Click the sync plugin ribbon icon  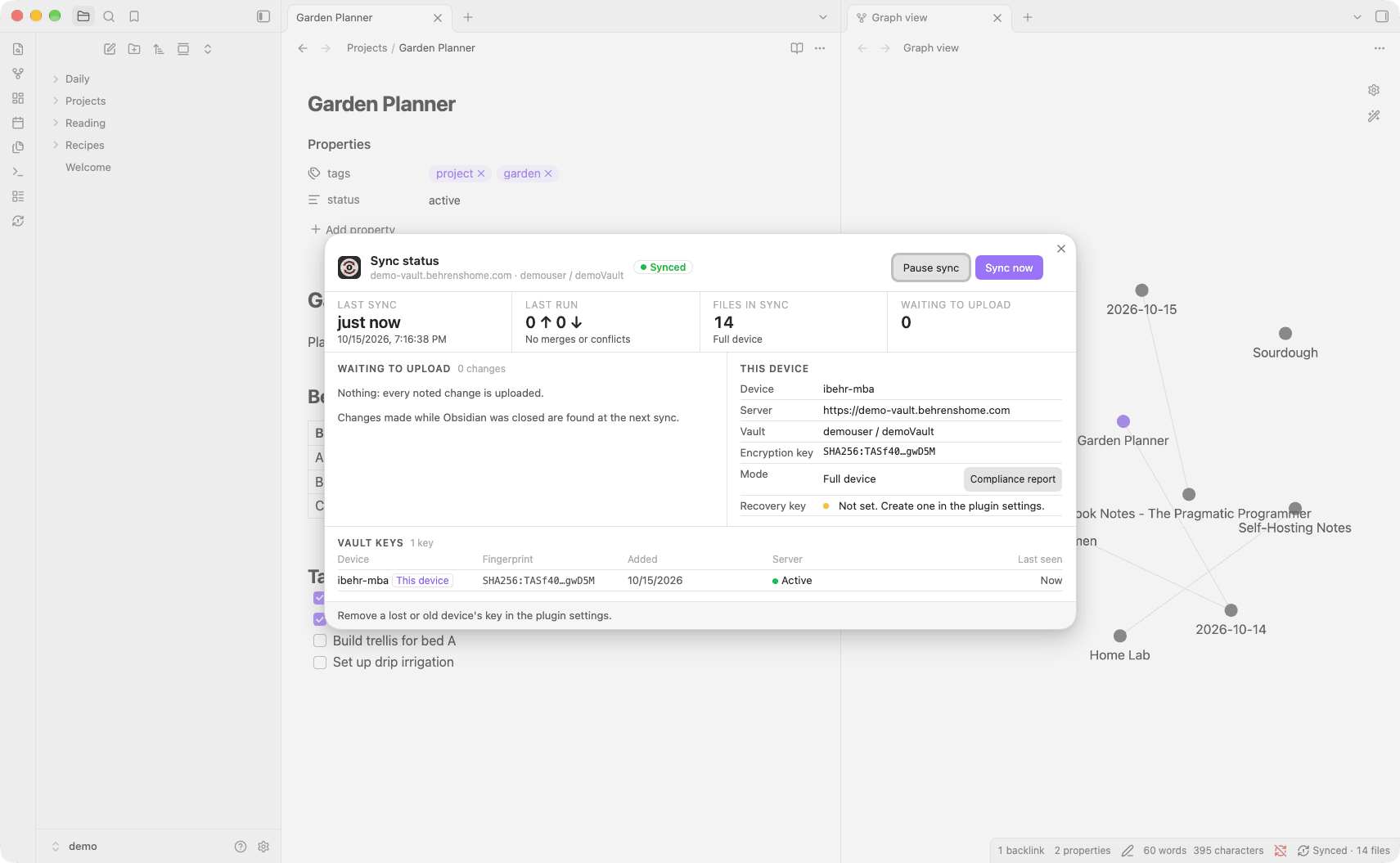[x=18, y=221]
